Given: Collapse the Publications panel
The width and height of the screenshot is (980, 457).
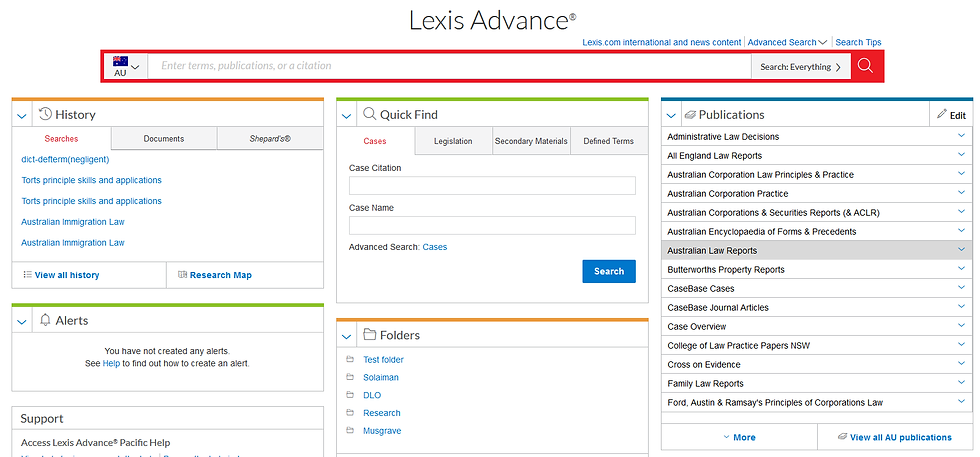Looking at the screenshot, I should coord(671,116).
